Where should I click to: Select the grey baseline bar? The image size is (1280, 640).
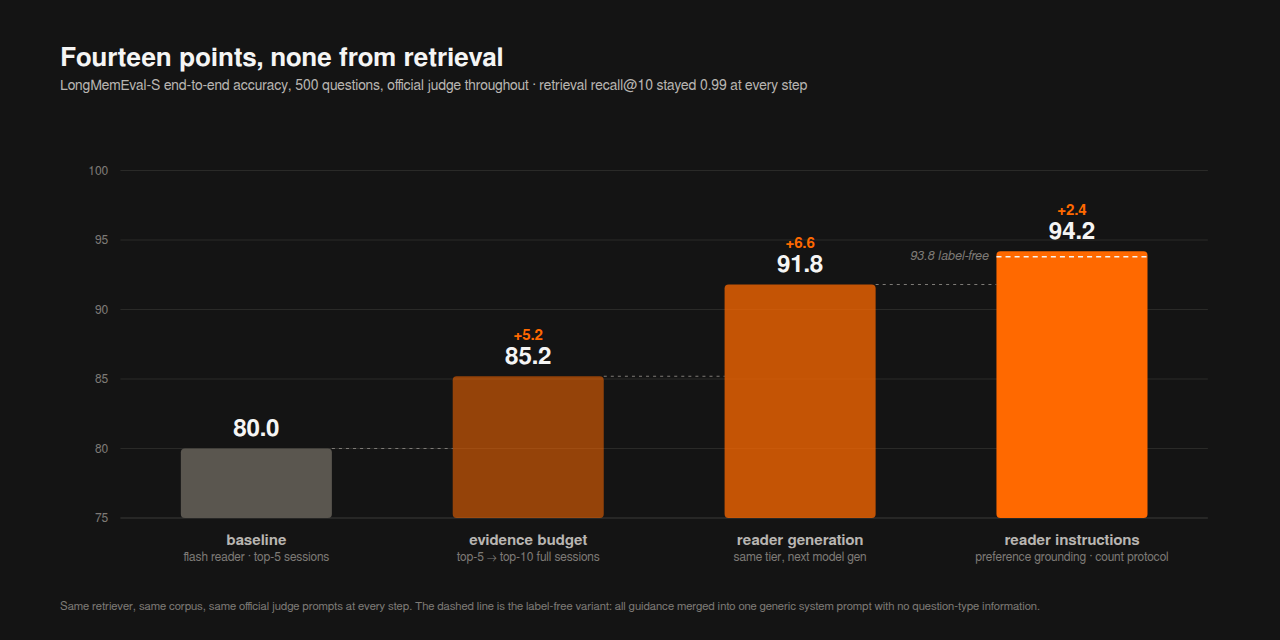pyautogui.click(x=256, y=483)
